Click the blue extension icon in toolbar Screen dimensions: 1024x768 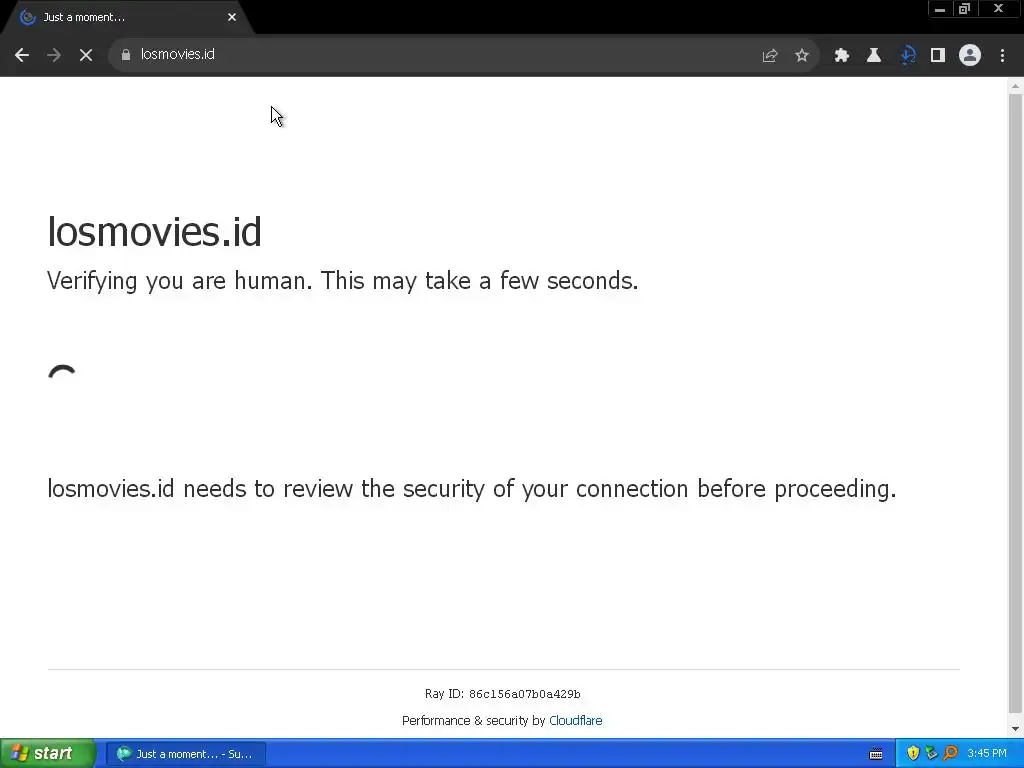click(908, 56)
